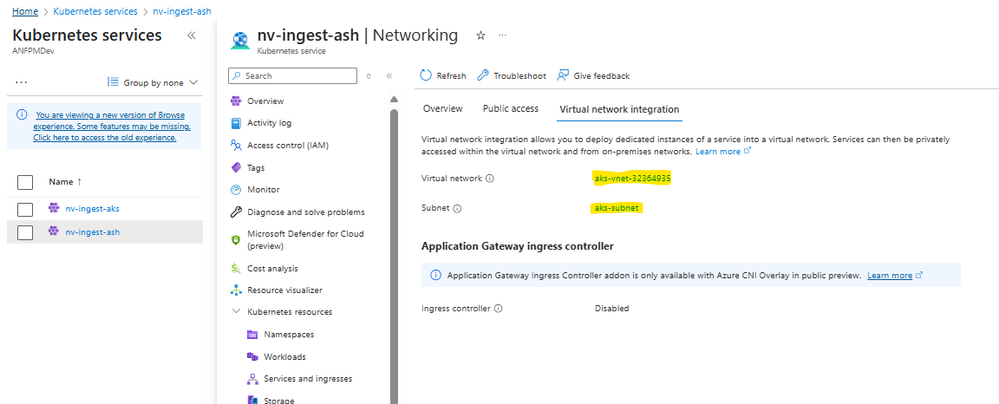Image resolution: width=999 pixels, height=404 pixels.
Task: Collapse the Kubernetes resources tree section
Action: pos(235,312)
